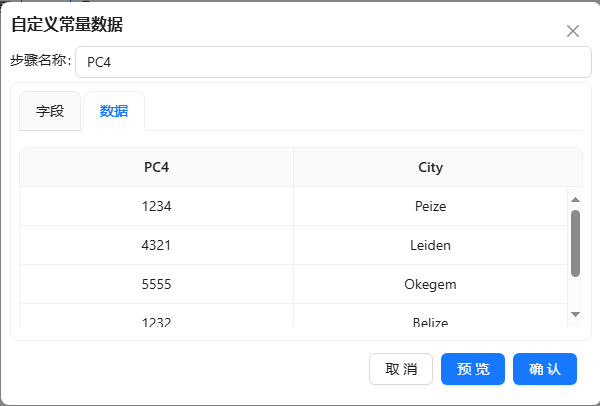Click the 步骤名称 input field

point(327,62)
